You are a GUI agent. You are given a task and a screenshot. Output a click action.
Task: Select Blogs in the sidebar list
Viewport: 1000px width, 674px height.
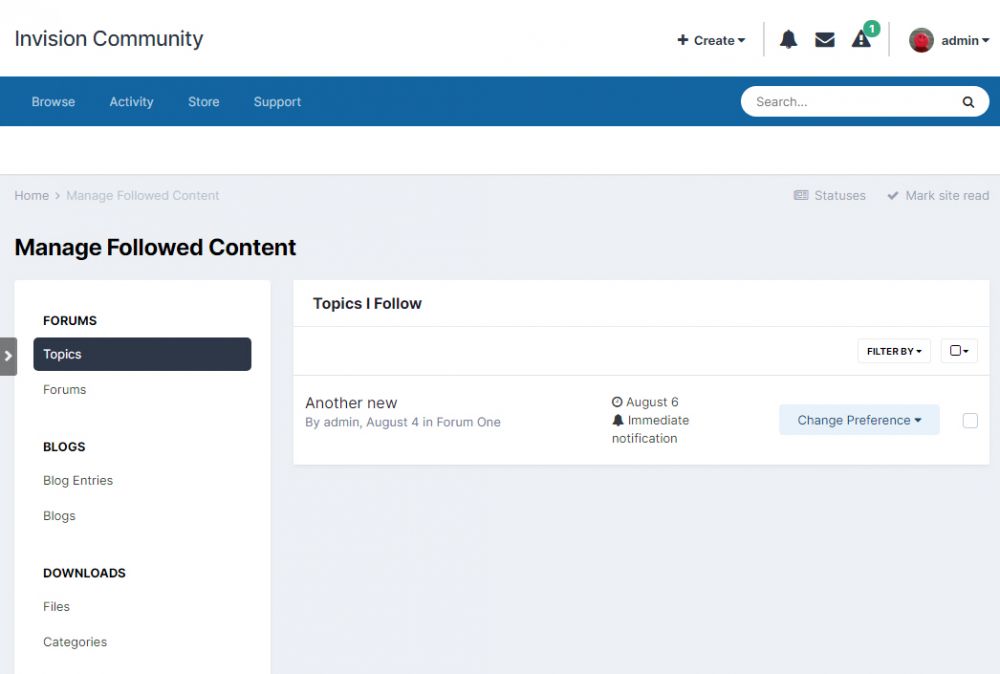(59, 516)
